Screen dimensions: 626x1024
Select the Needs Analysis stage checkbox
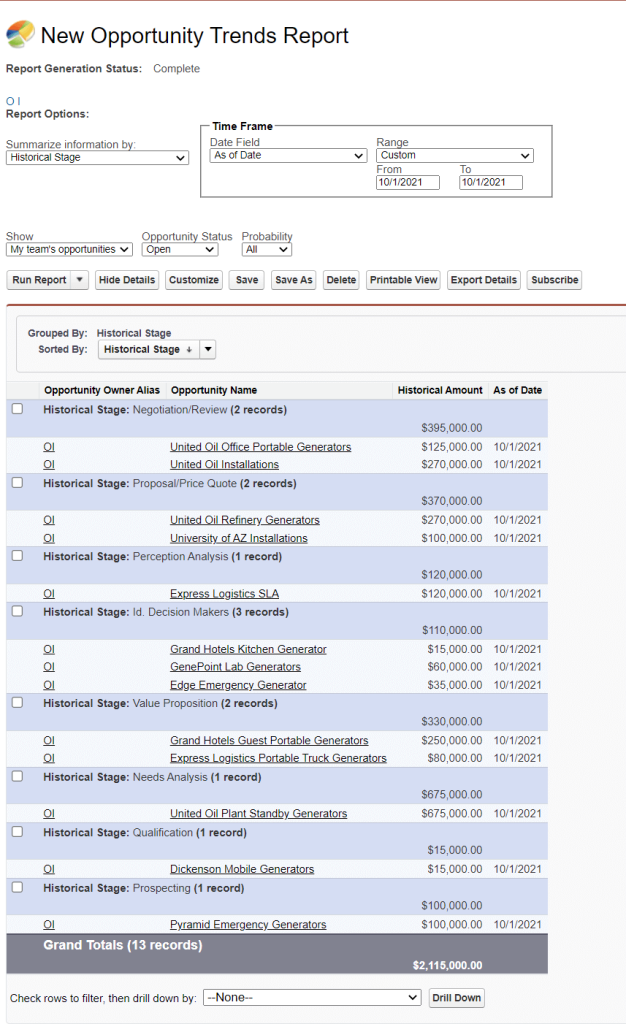[17, 777]
